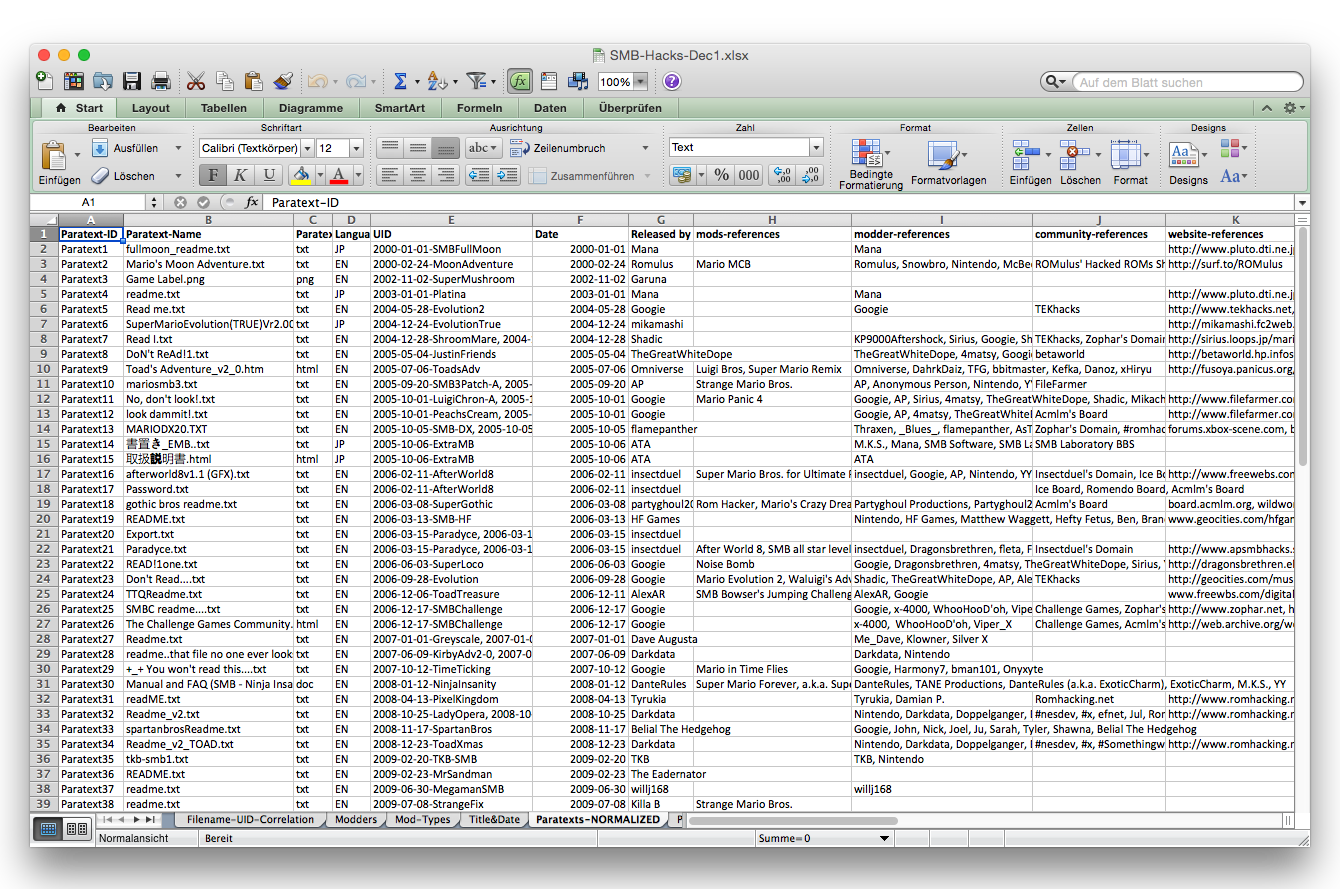Click the percent style button

(721, 175)
